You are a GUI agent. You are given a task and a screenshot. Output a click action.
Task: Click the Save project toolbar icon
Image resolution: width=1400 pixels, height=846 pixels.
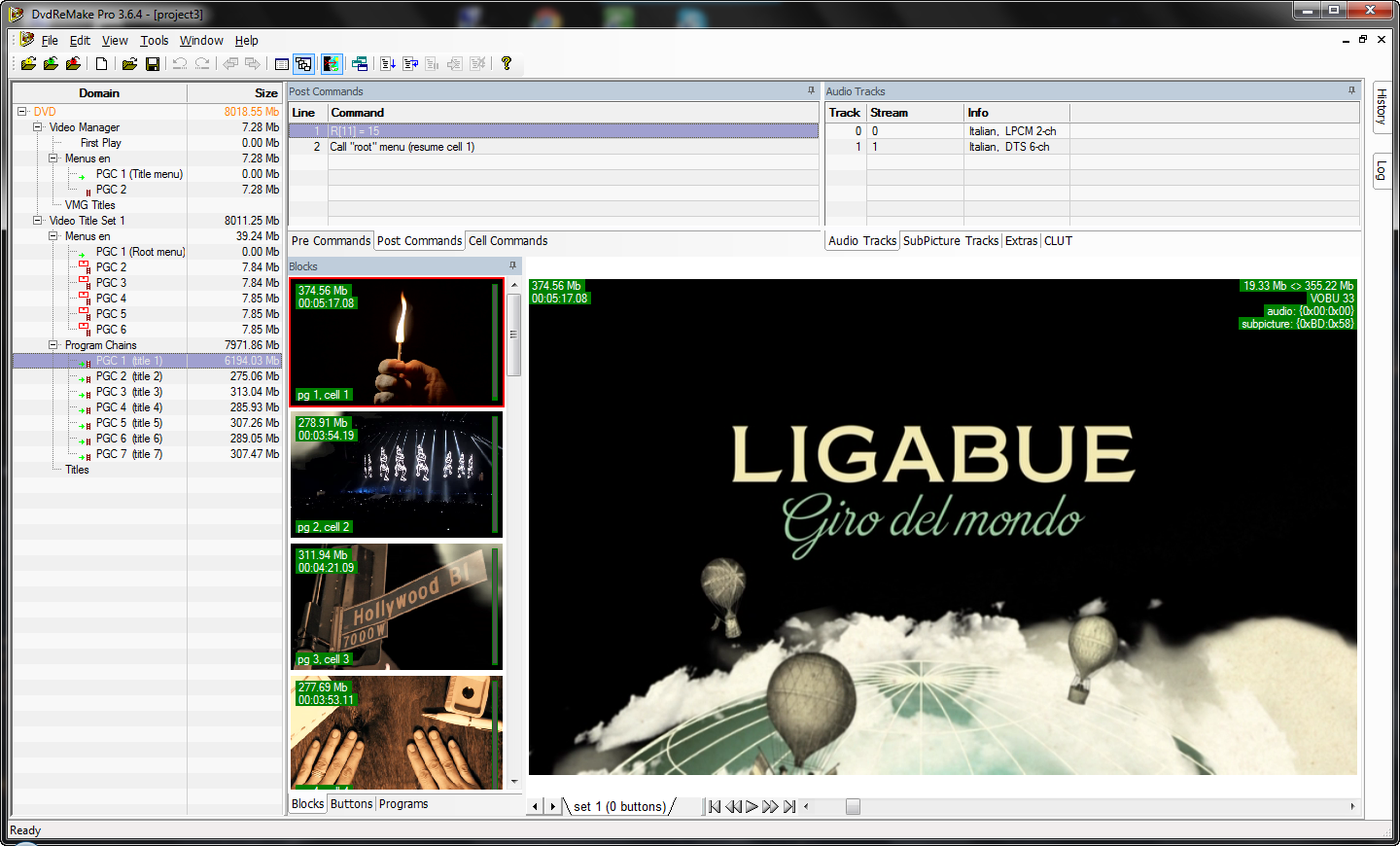coord(153,64)
